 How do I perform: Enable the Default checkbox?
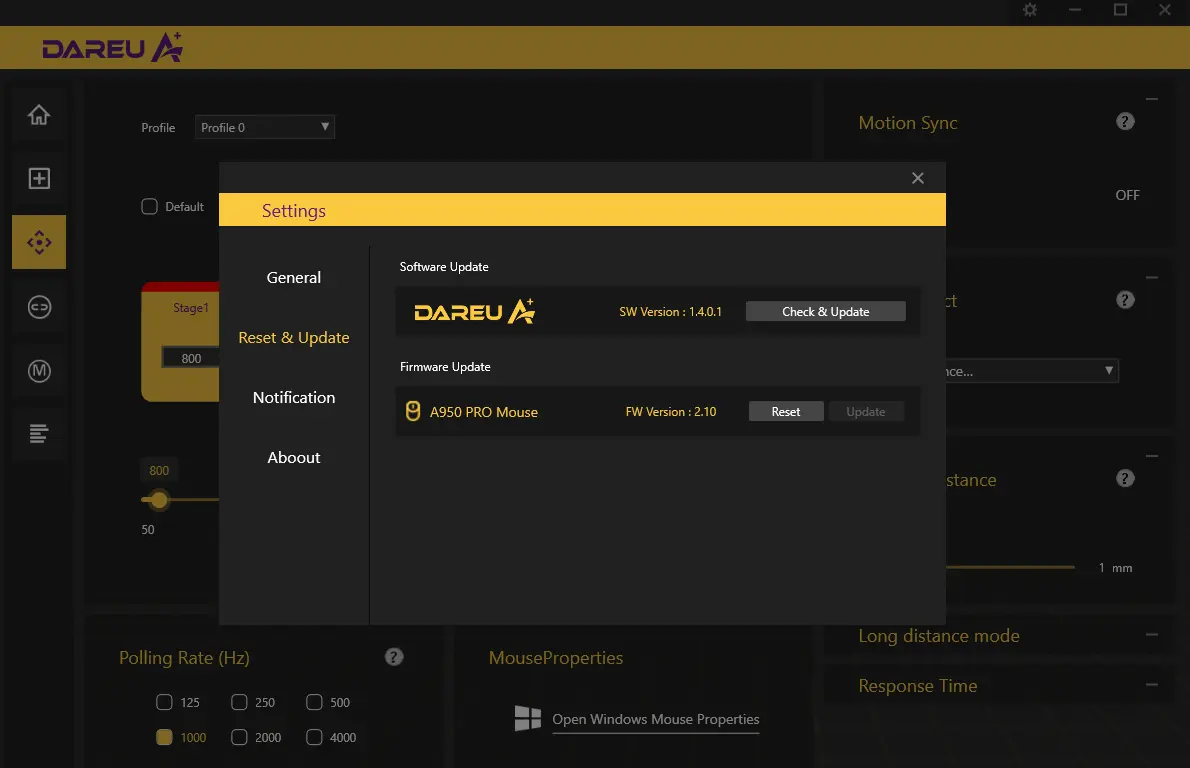(x=150, y=206)
